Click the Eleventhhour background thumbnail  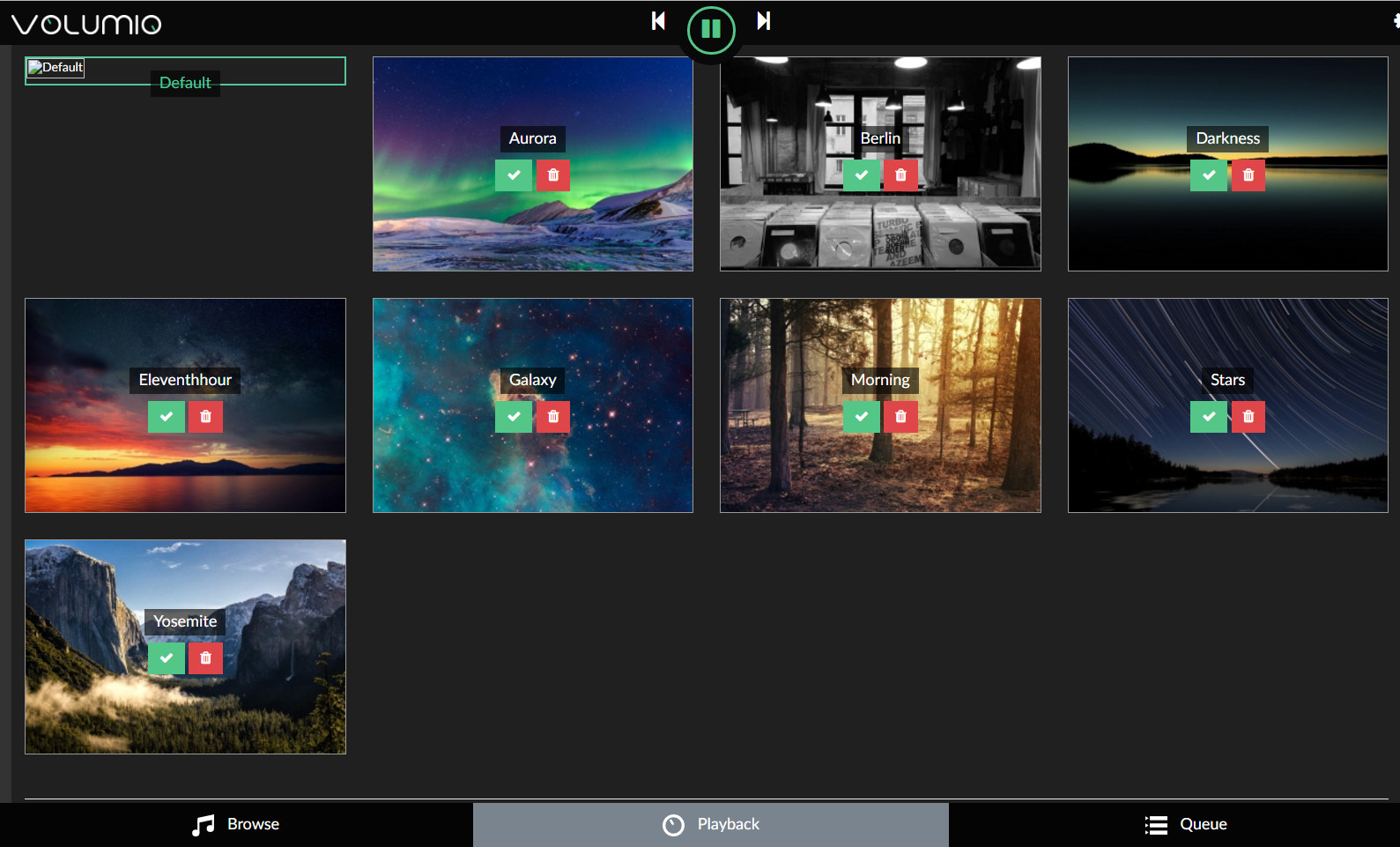[x=185, y=405]
